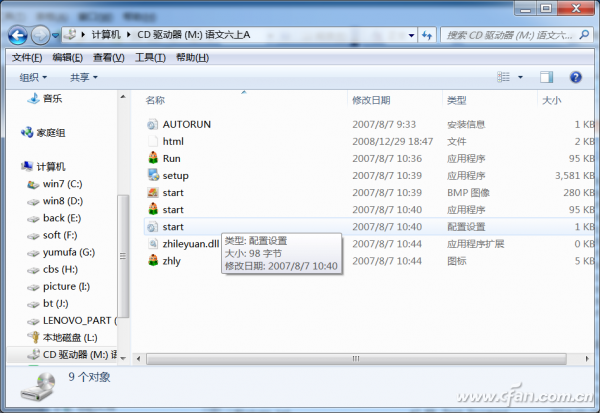Click 3,581 KB size cell

coord(574,176)
